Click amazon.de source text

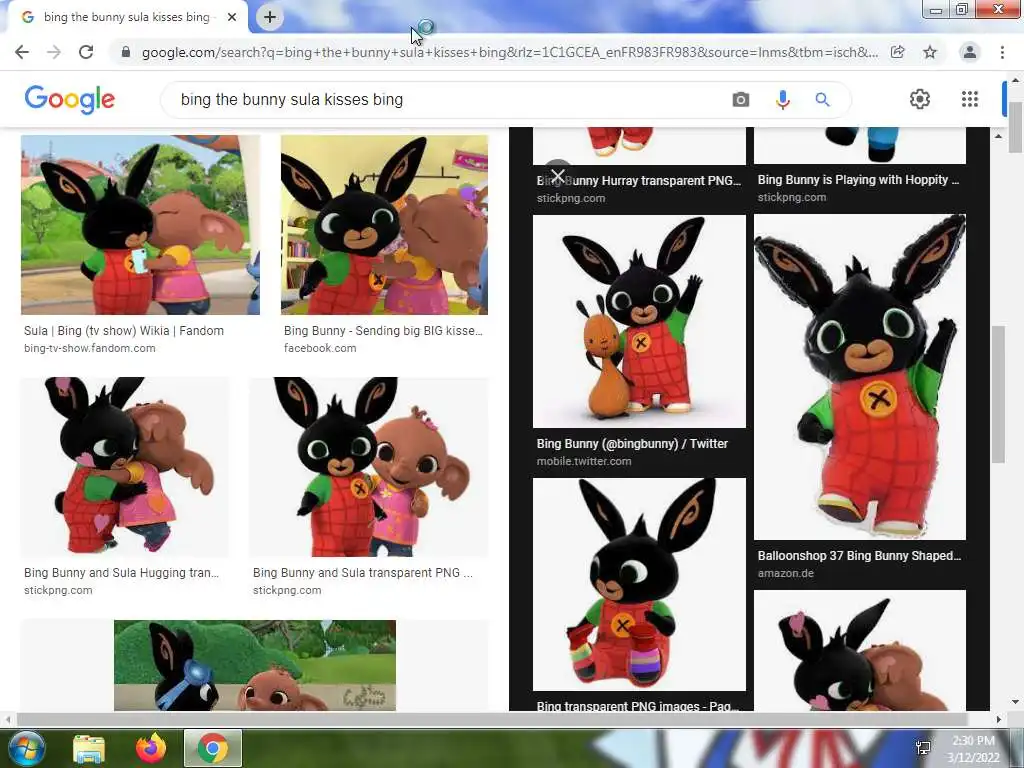786,573
